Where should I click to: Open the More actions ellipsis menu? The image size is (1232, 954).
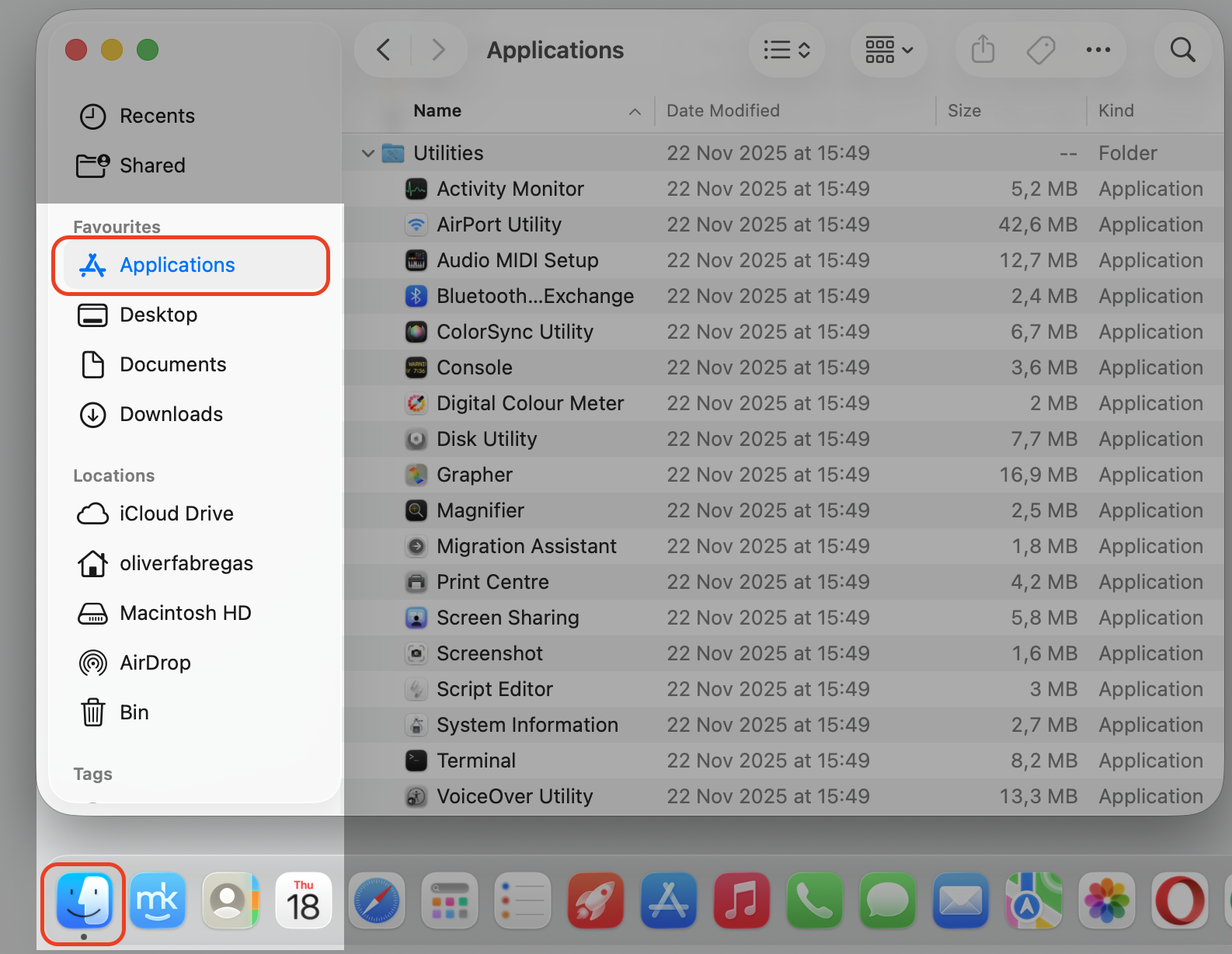1098,50
